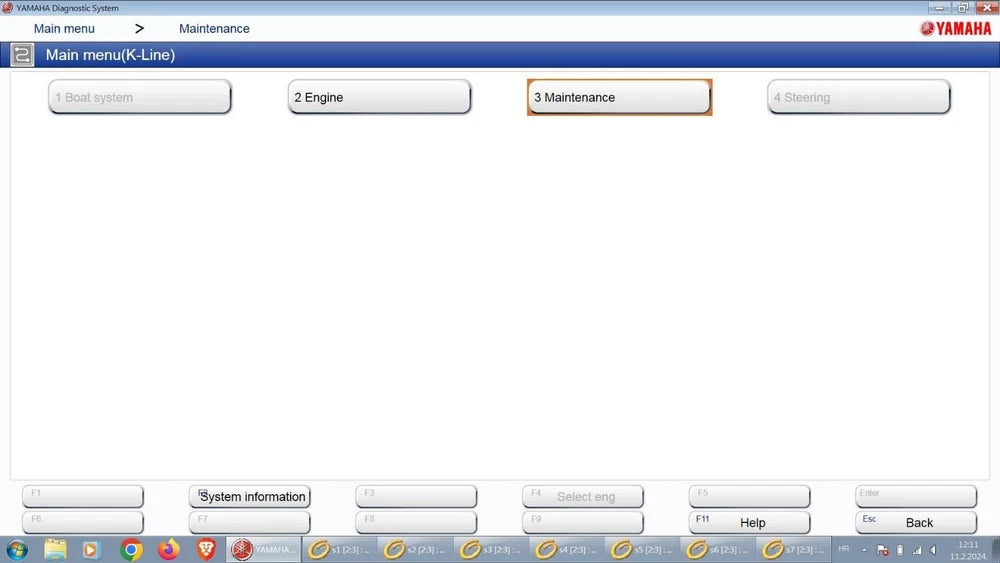Click the battery icon in system tray
Image resolution: width=1000 pixels, height=563 pixels.
(900, 550)
